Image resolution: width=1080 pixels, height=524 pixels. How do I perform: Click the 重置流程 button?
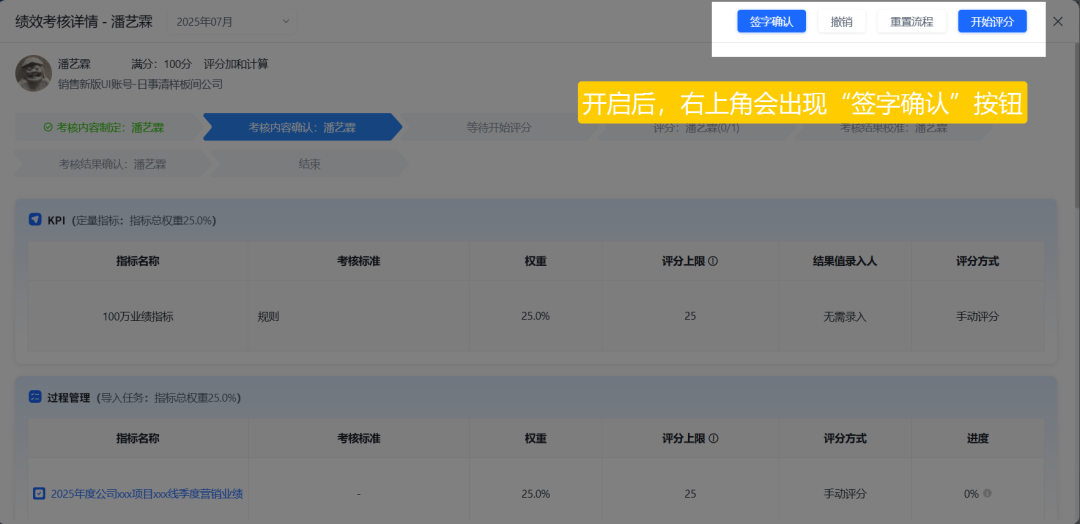coord(911,21)
